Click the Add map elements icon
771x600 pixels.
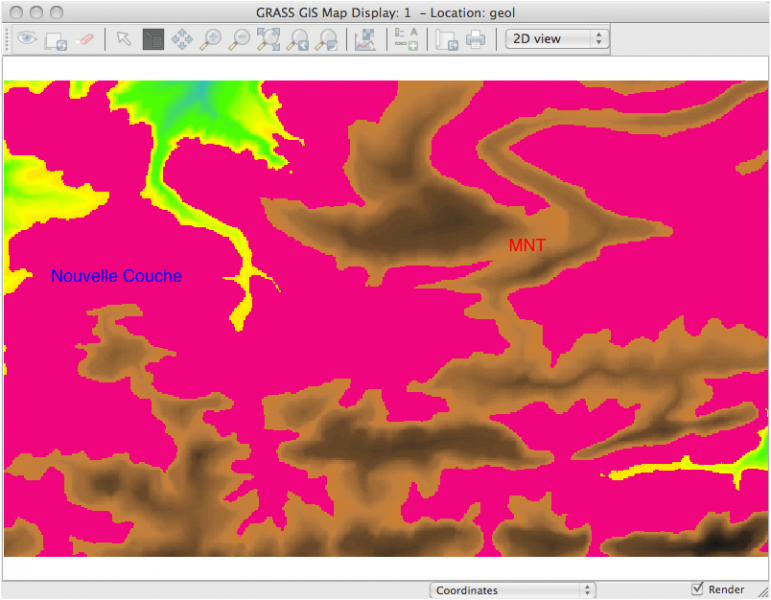click(x=405, y=39)
